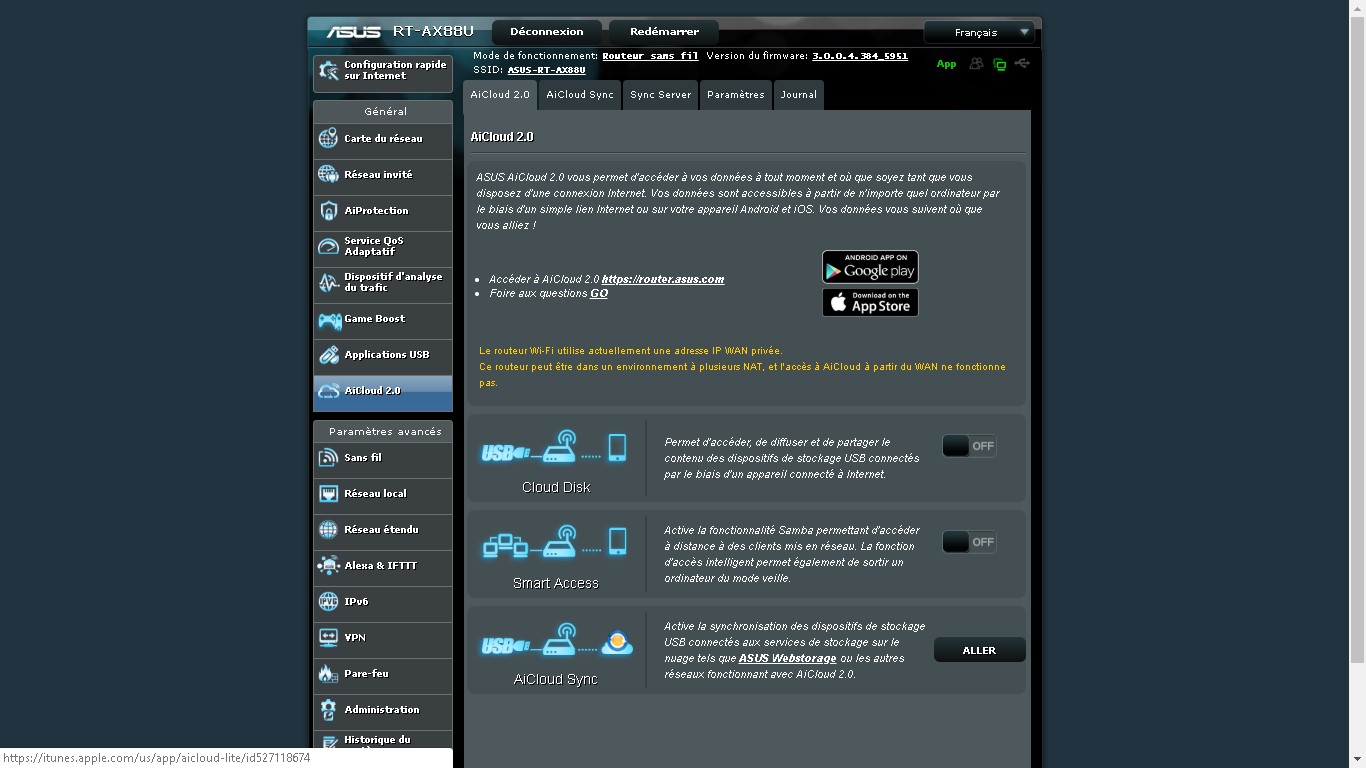
Task: Switch to the AiCloud Sync tab
Action: click(x=580, y=95)
